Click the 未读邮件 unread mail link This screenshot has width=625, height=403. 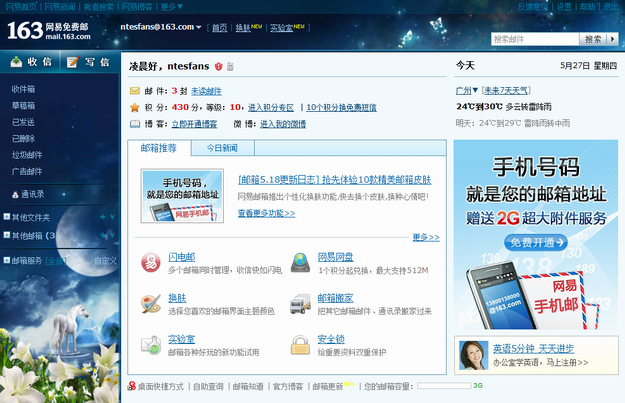(206, 91)
